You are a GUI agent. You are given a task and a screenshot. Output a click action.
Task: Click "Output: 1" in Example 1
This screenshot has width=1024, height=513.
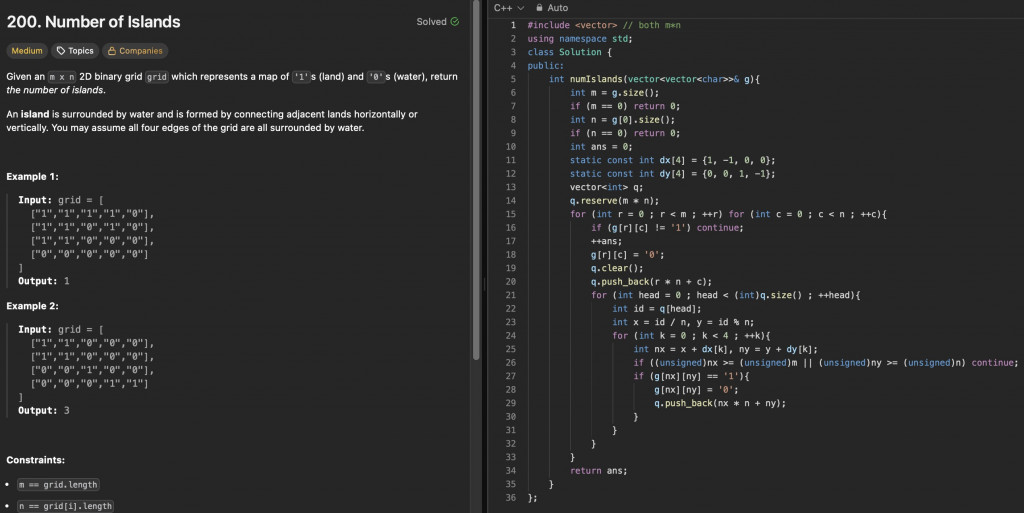click(x=44, y=281)
